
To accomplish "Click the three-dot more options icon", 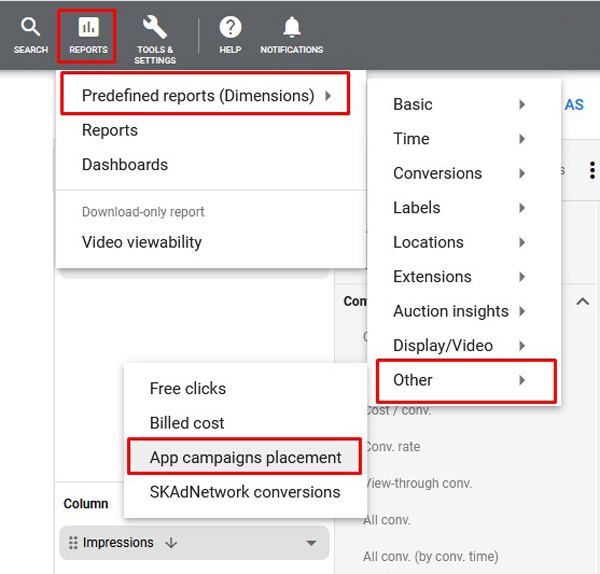I will pos(592,171).
